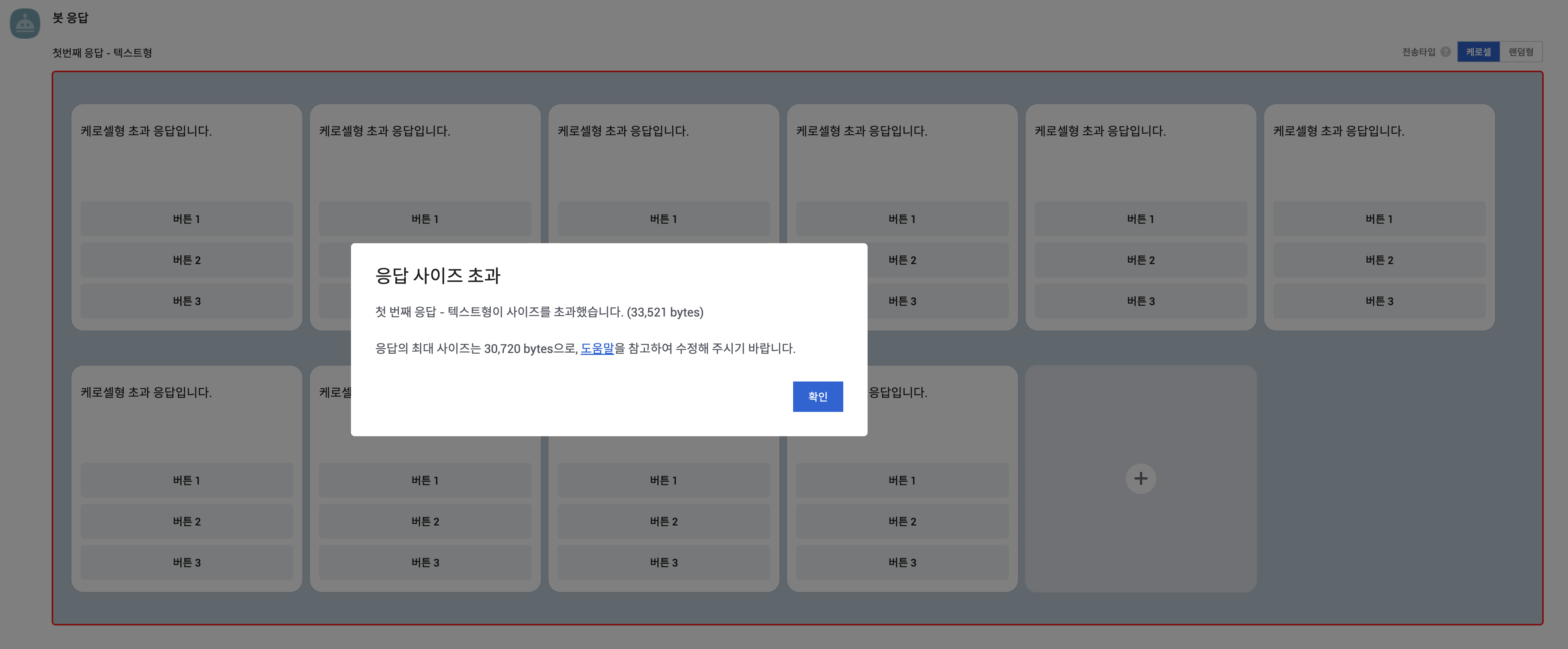Click the 전송타입 help question mark icon
This screenshot has height=649, width=1568.
coord(1446,52)
